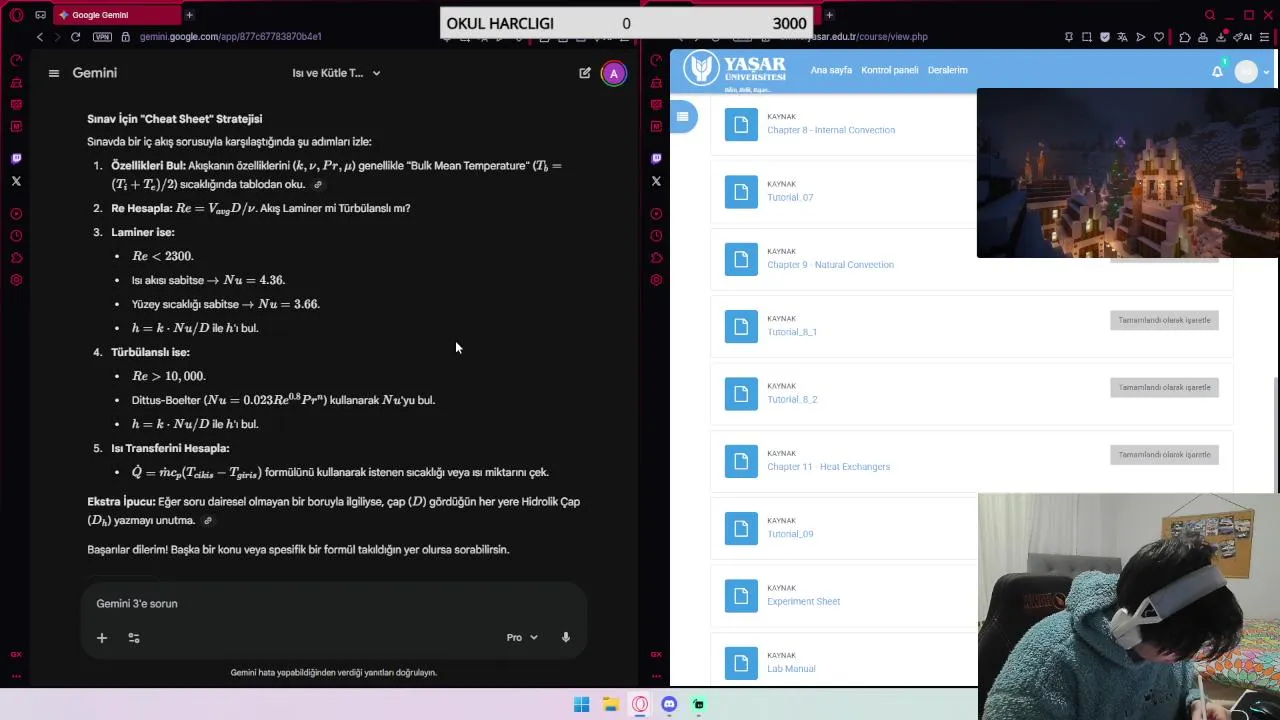Open the Gemini main menu hamburger
1280x720 pixels.
tap(54, 73)
